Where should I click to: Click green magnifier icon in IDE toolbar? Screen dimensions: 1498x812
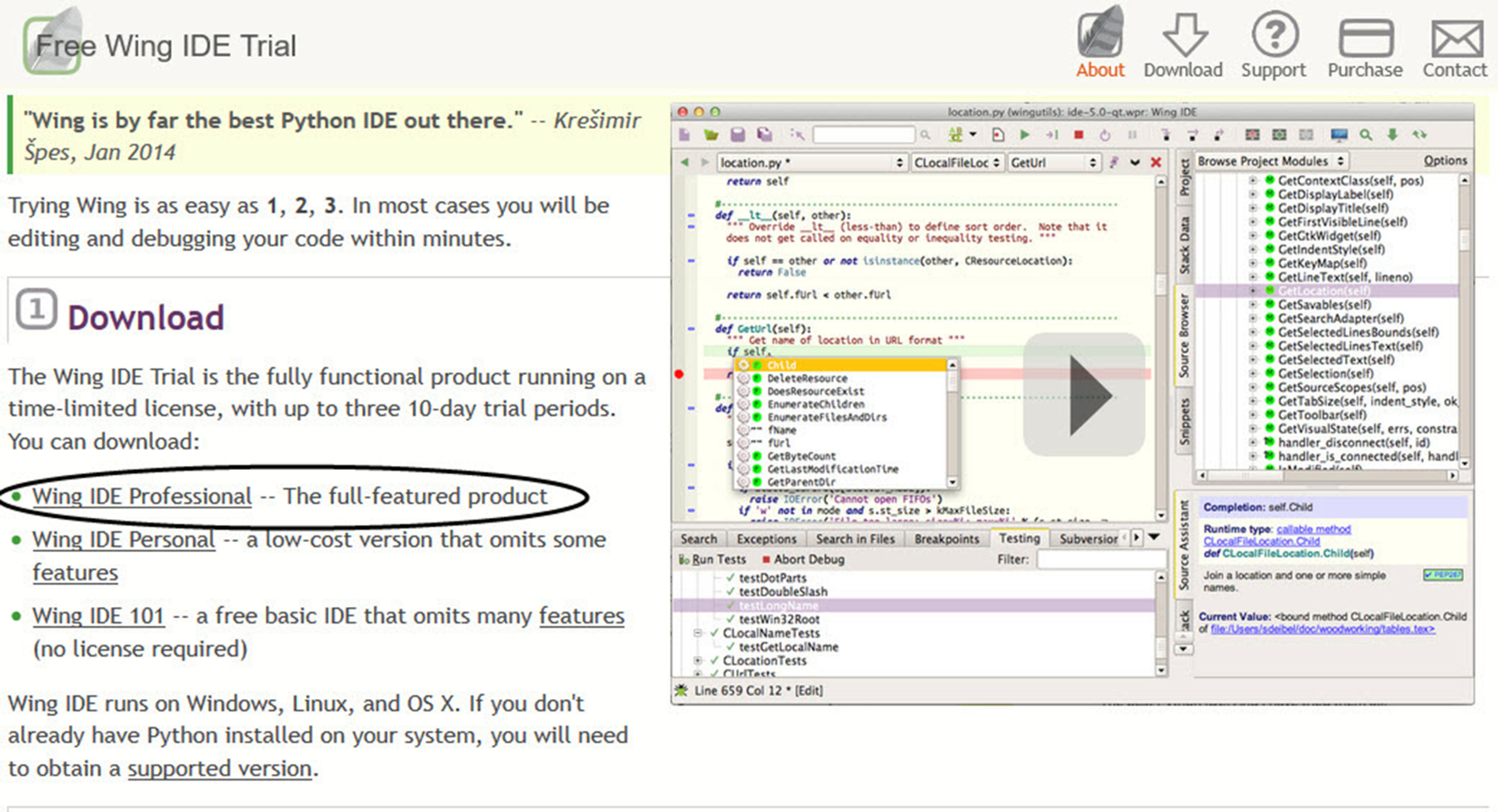point(1366,135)
